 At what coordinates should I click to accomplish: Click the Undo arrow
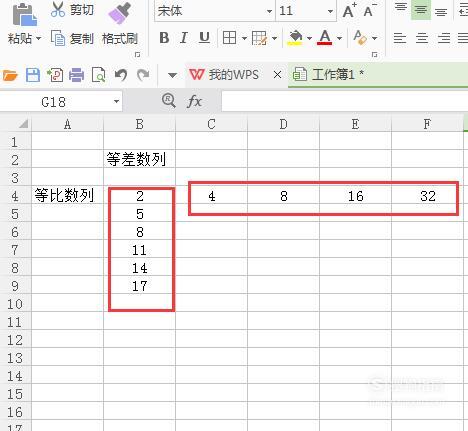pyautogui.click(x=121, y=75)
